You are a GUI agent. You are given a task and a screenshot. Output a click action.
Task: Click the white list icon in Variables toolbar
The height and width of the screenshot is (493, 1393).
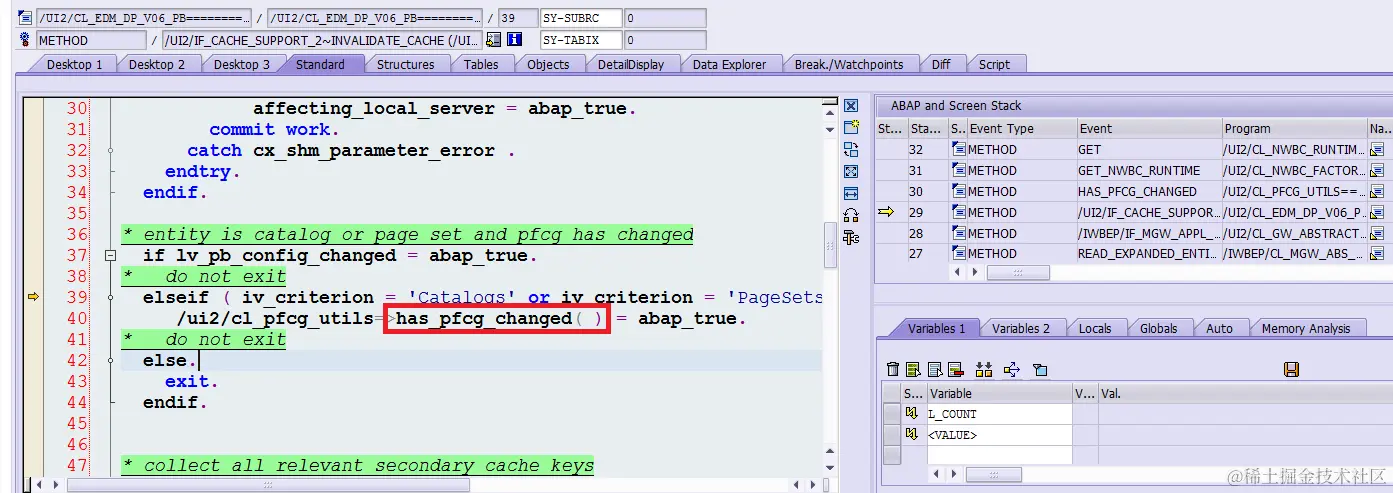pos(934,370)
